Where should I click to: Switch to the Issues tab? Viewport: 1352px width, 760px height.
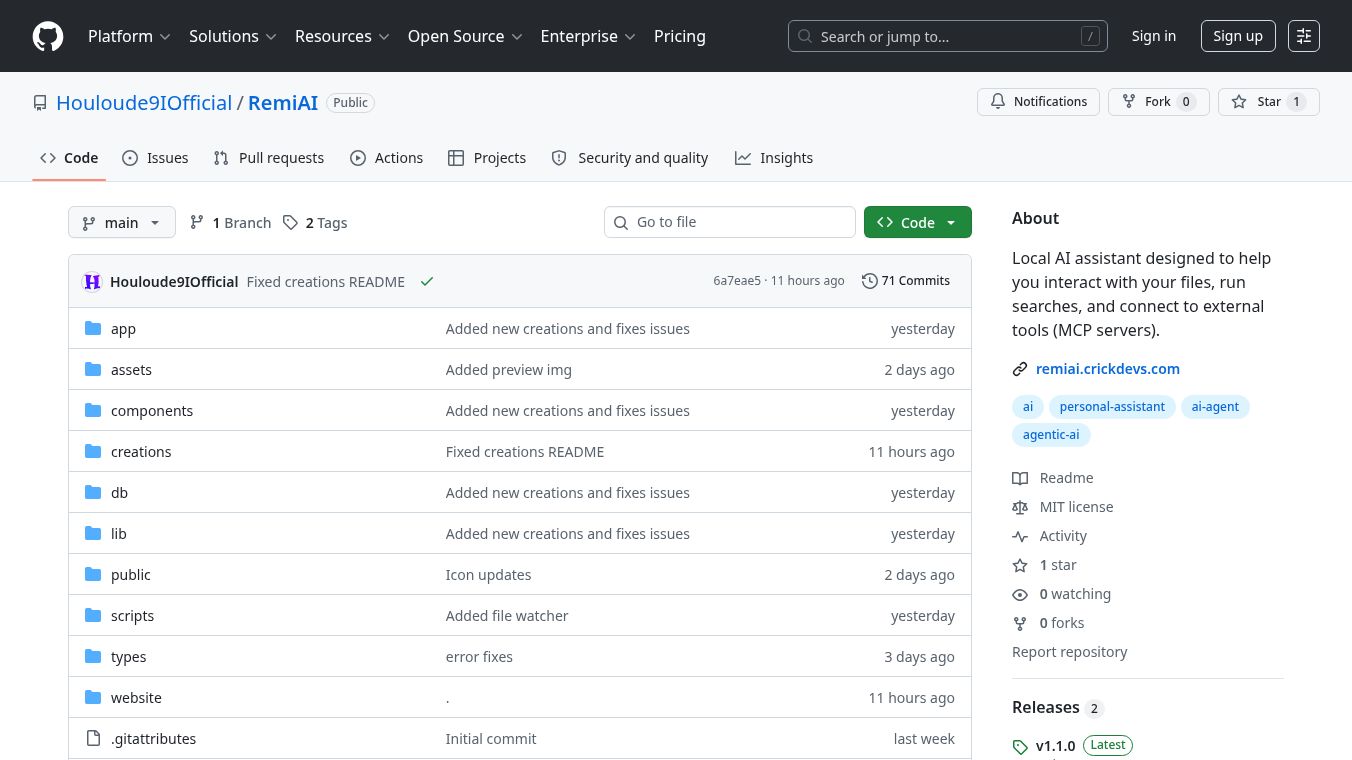tap(155, 158)
